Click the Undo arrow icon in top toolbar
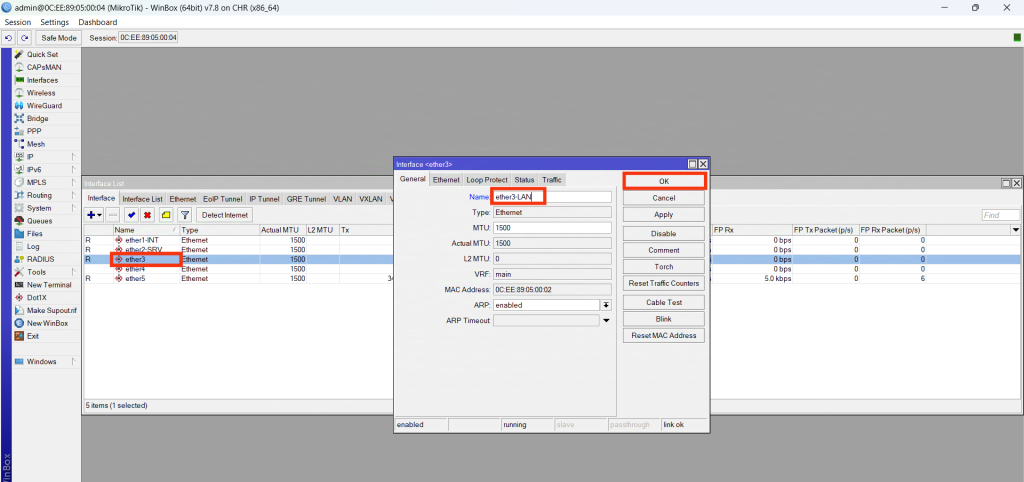This screenshot has height=482, width=1024. [x=9, y=38]
